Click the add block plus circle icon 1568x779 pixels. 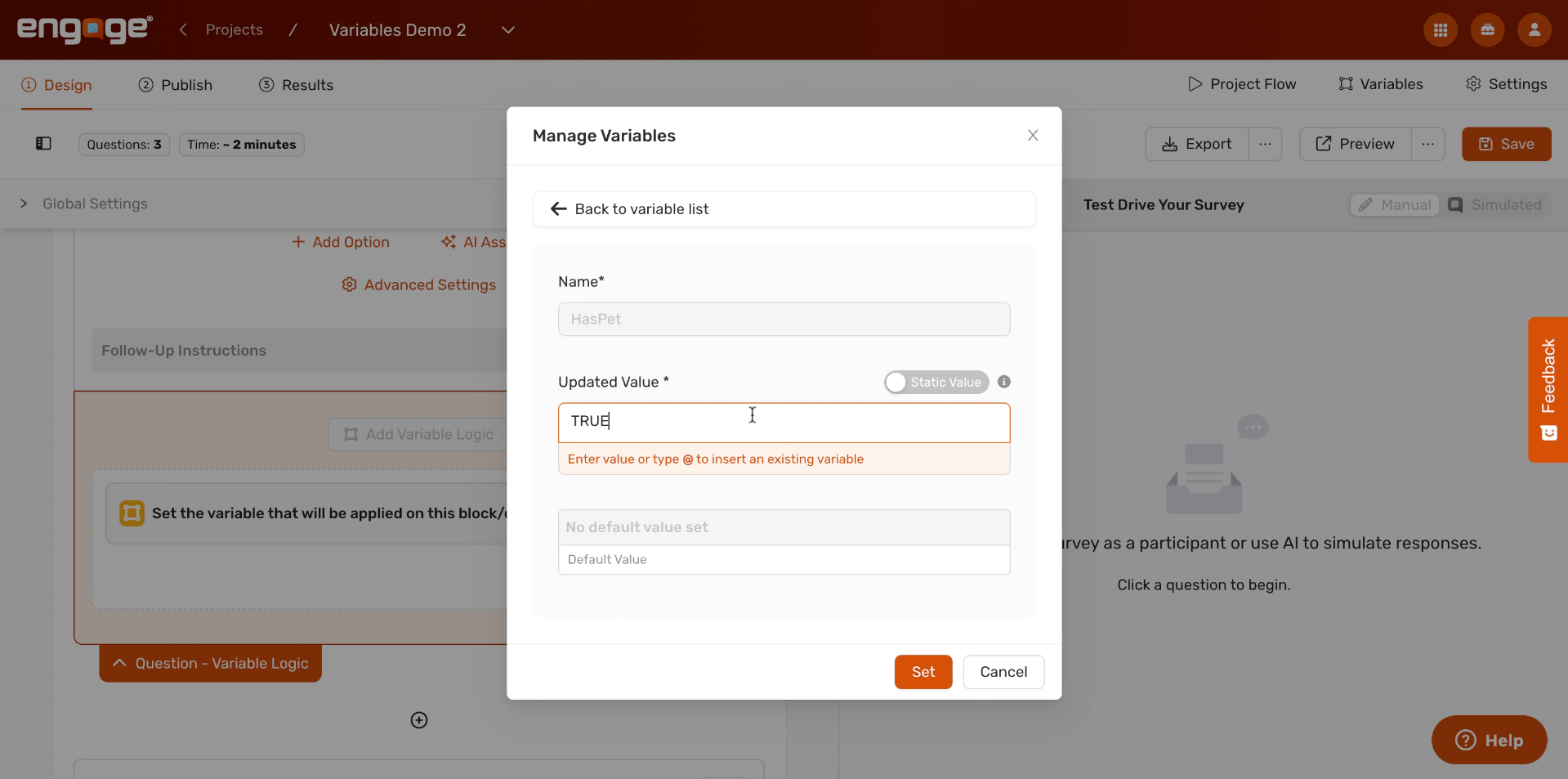tap(419, 720)
